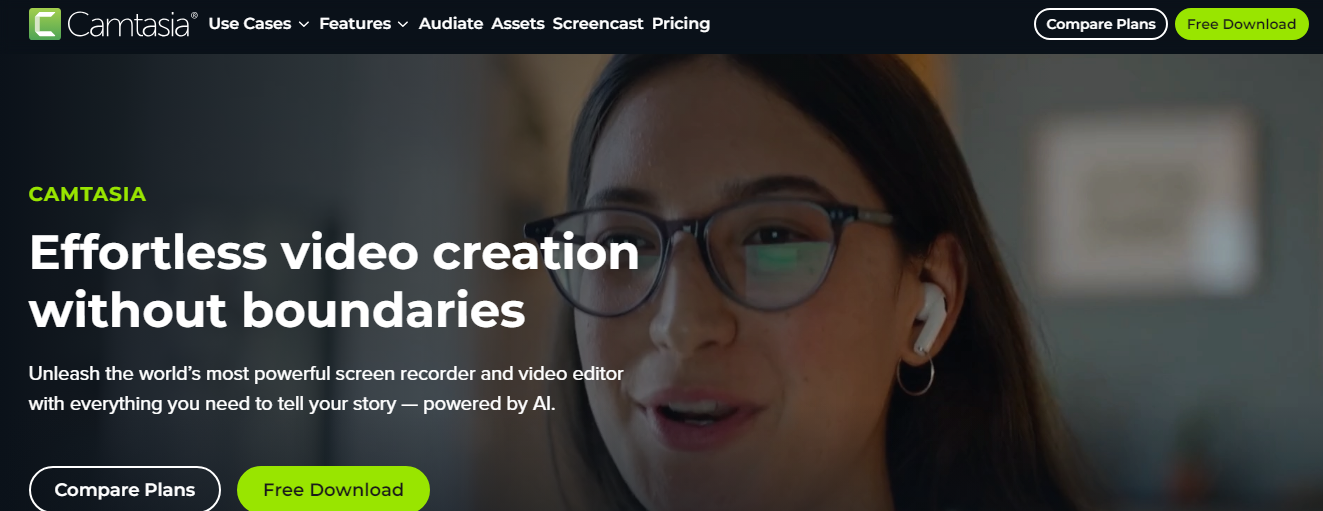Image resolution: width=1323 pixels, height=511 pixels.
Task: Click the header green Free Download button
Action: coord(1241,24)
